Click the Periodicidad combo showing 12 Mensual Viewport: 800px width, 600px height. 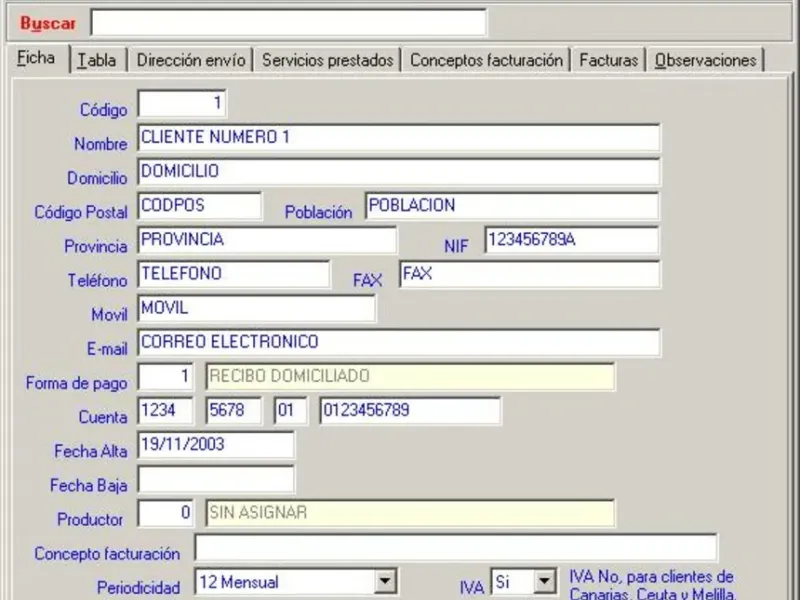[296, 582]
